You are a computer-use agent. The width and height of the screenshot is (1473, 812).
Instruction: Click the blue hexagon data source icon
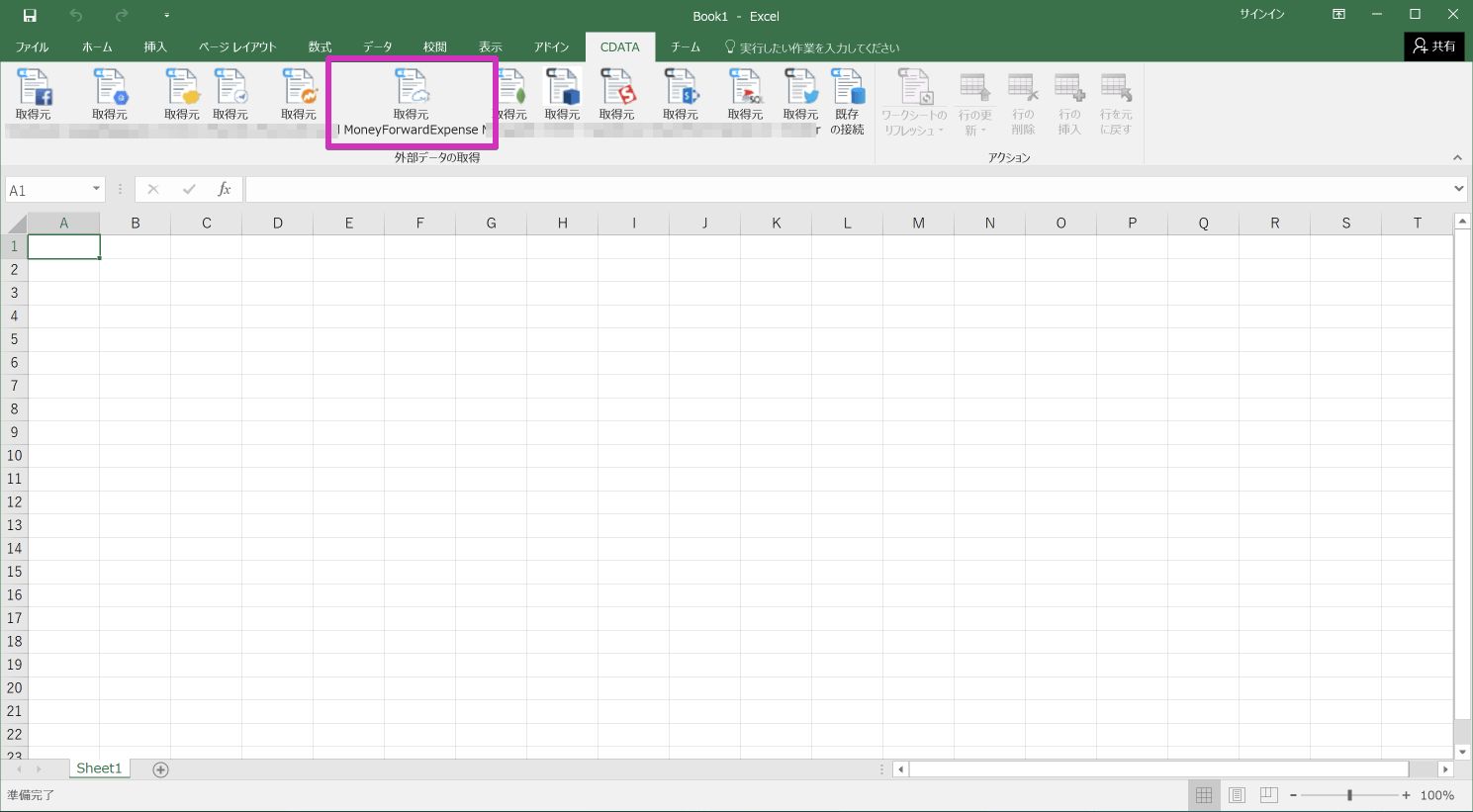click(x=110, y=88)
